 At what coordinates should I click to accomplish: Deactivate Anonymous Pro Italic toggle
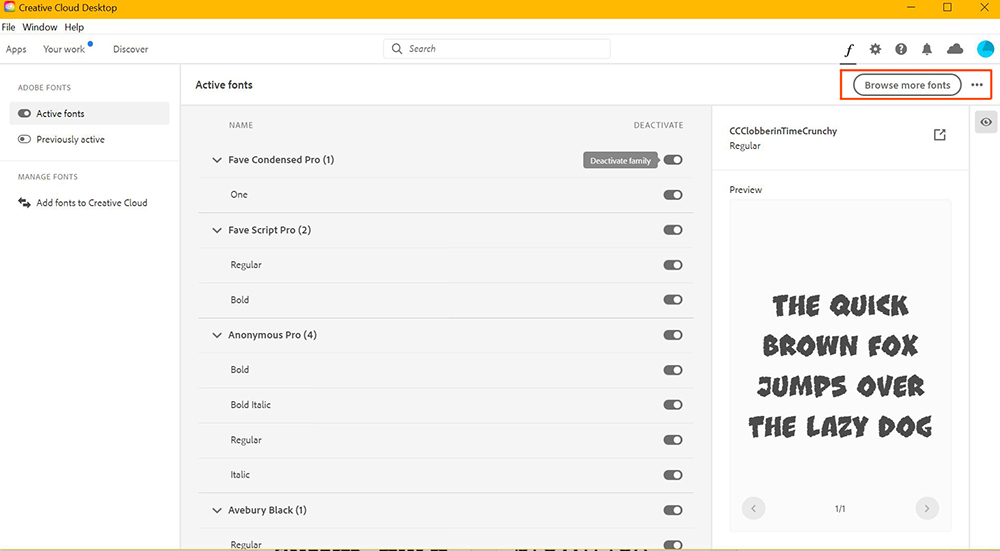coord(673,475)
